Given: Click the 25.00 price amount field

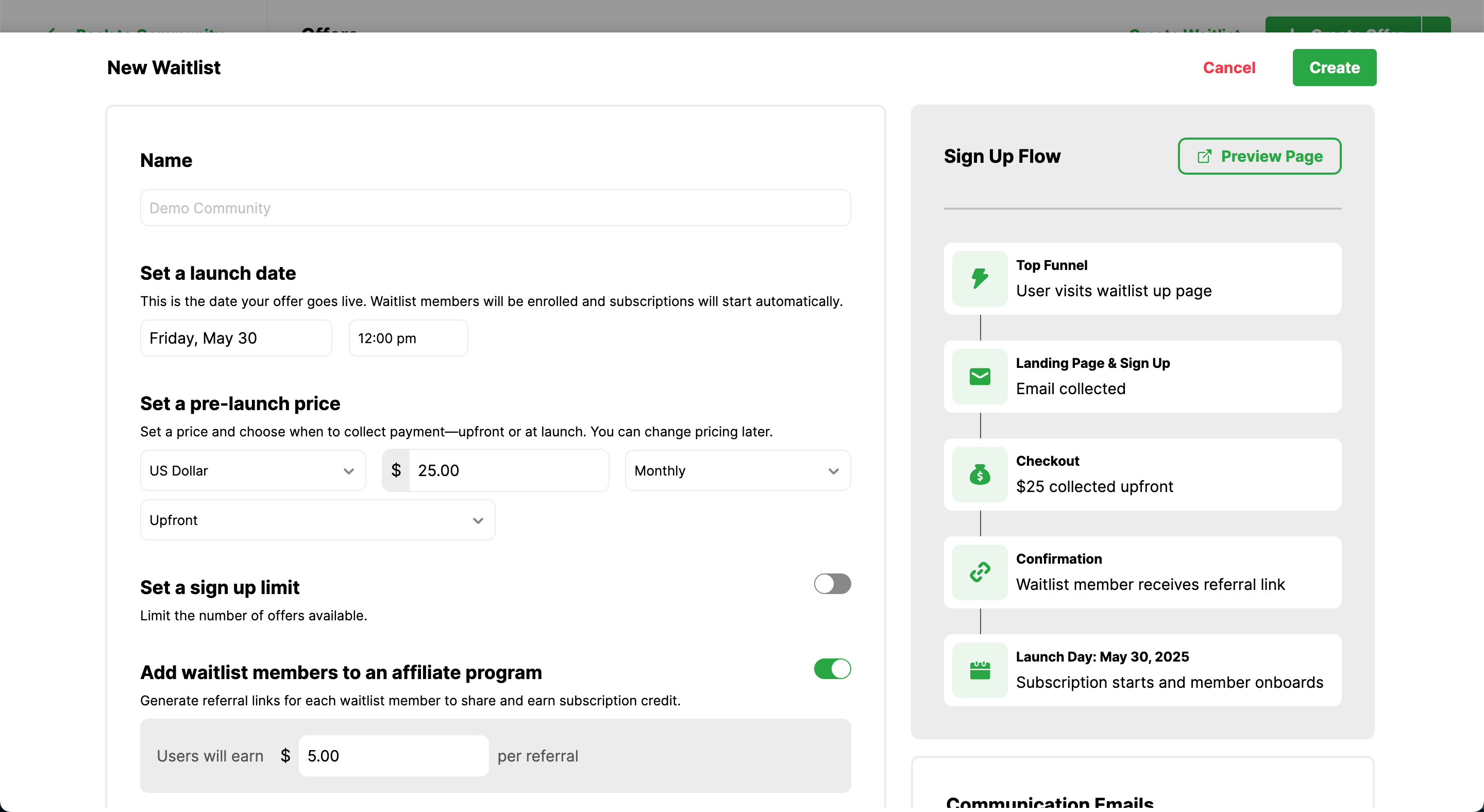Looking at the screenshot, I should click(507, 470).
